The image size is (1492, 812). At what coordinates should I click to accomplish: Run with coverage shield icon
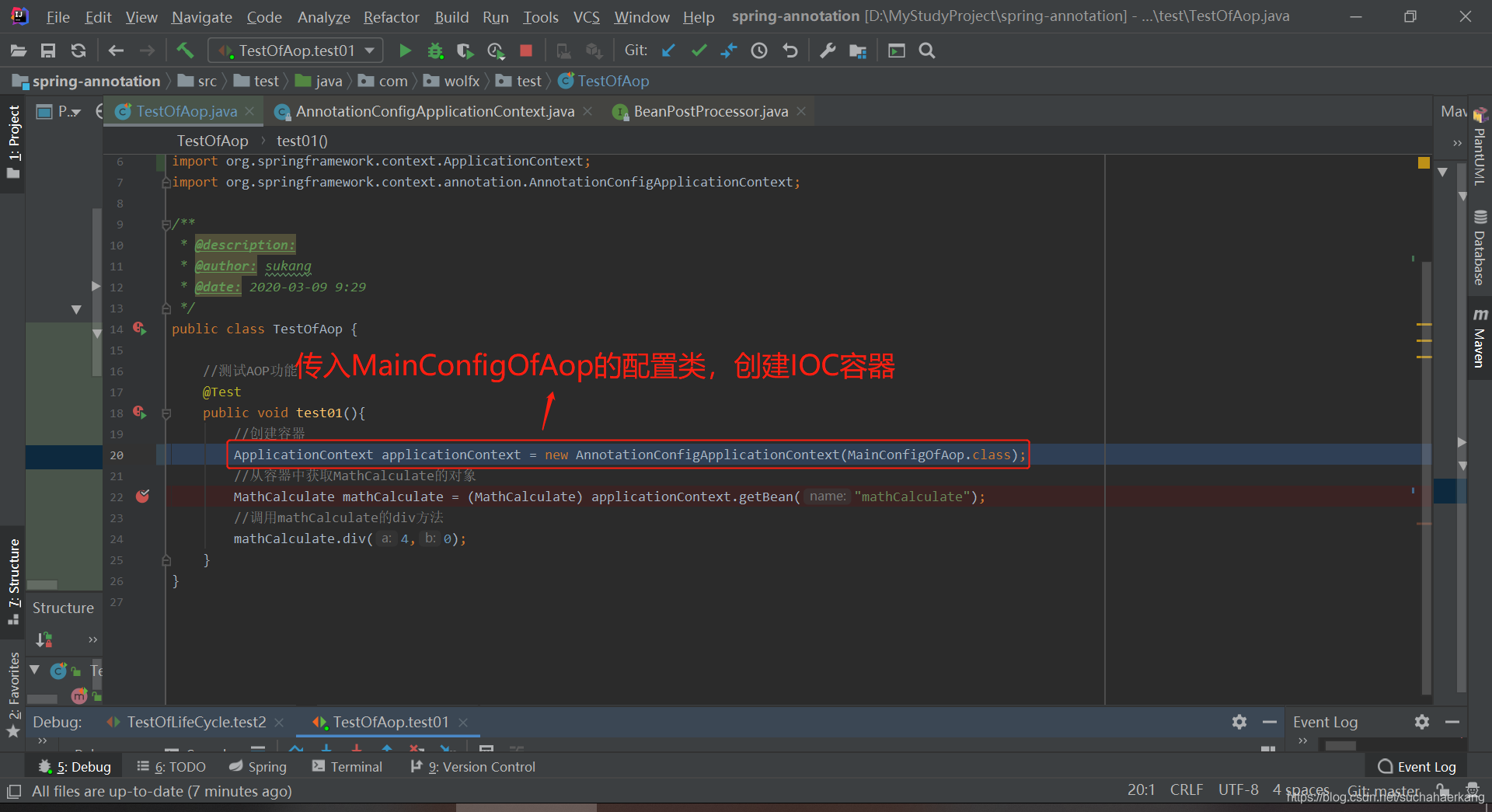465,51
